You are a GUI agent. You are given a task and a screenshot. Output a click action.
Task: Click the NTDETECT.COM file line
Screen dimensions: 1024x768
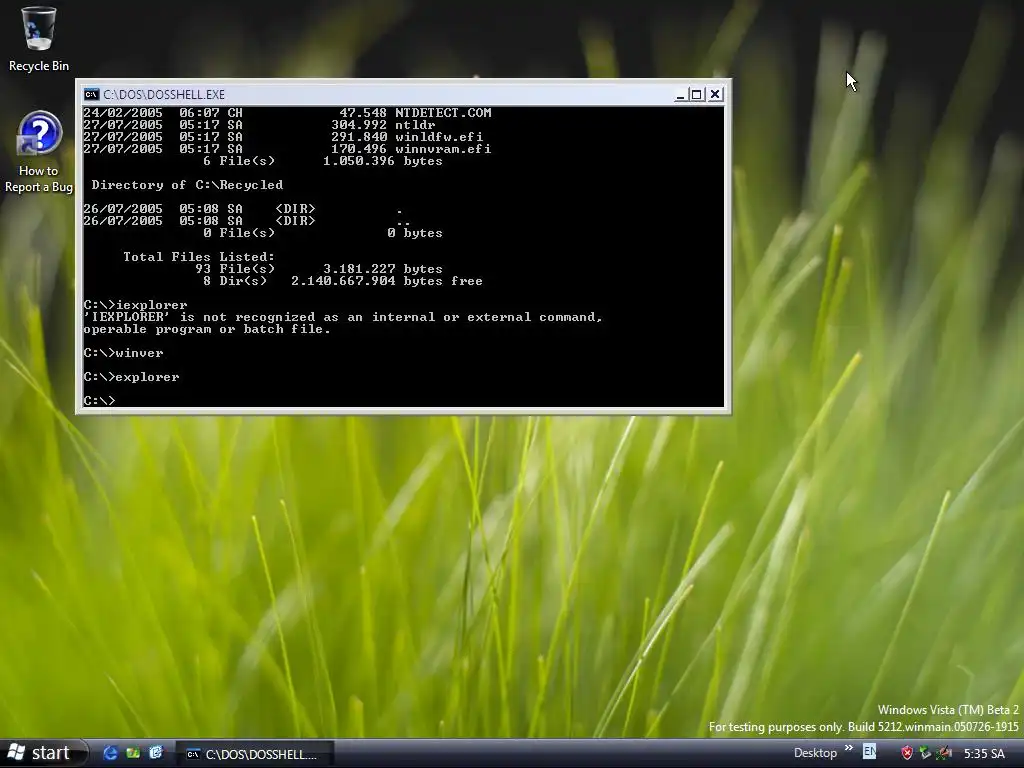(287, 113)
